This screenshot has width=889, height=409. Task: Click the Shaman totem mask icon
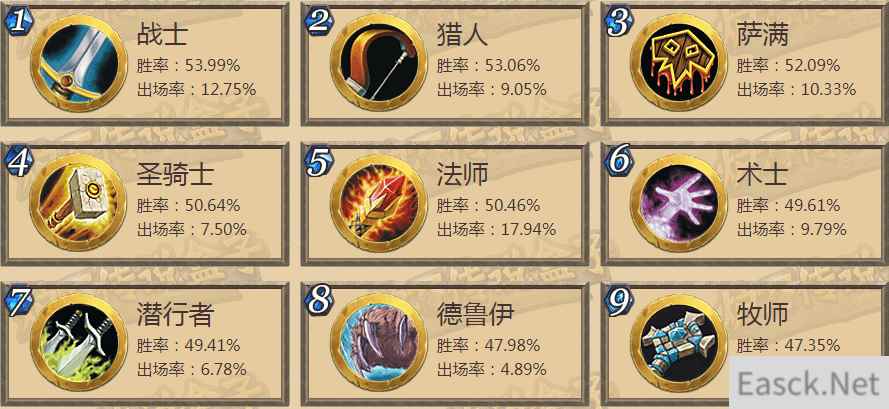point(679,62)
